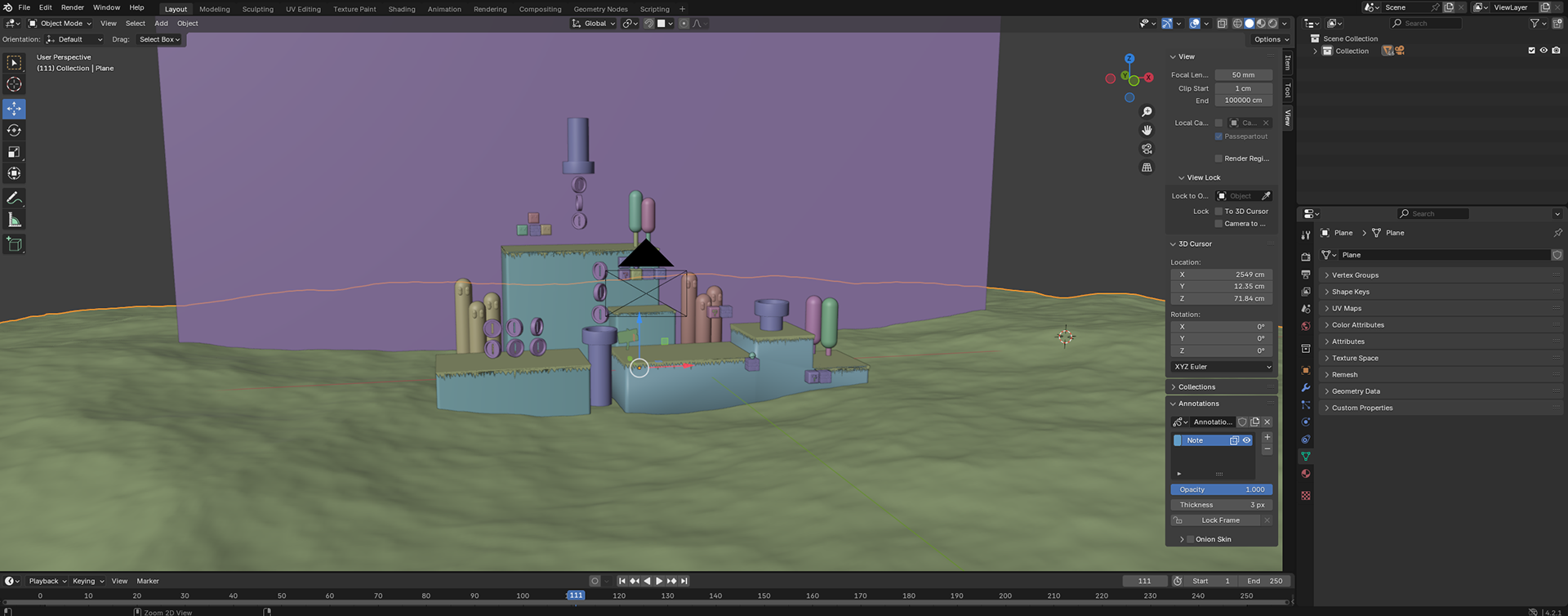This screenshot has height=616, width=1568.
Task: Enable Render Region checkbox
Action: click(1218, 158)
